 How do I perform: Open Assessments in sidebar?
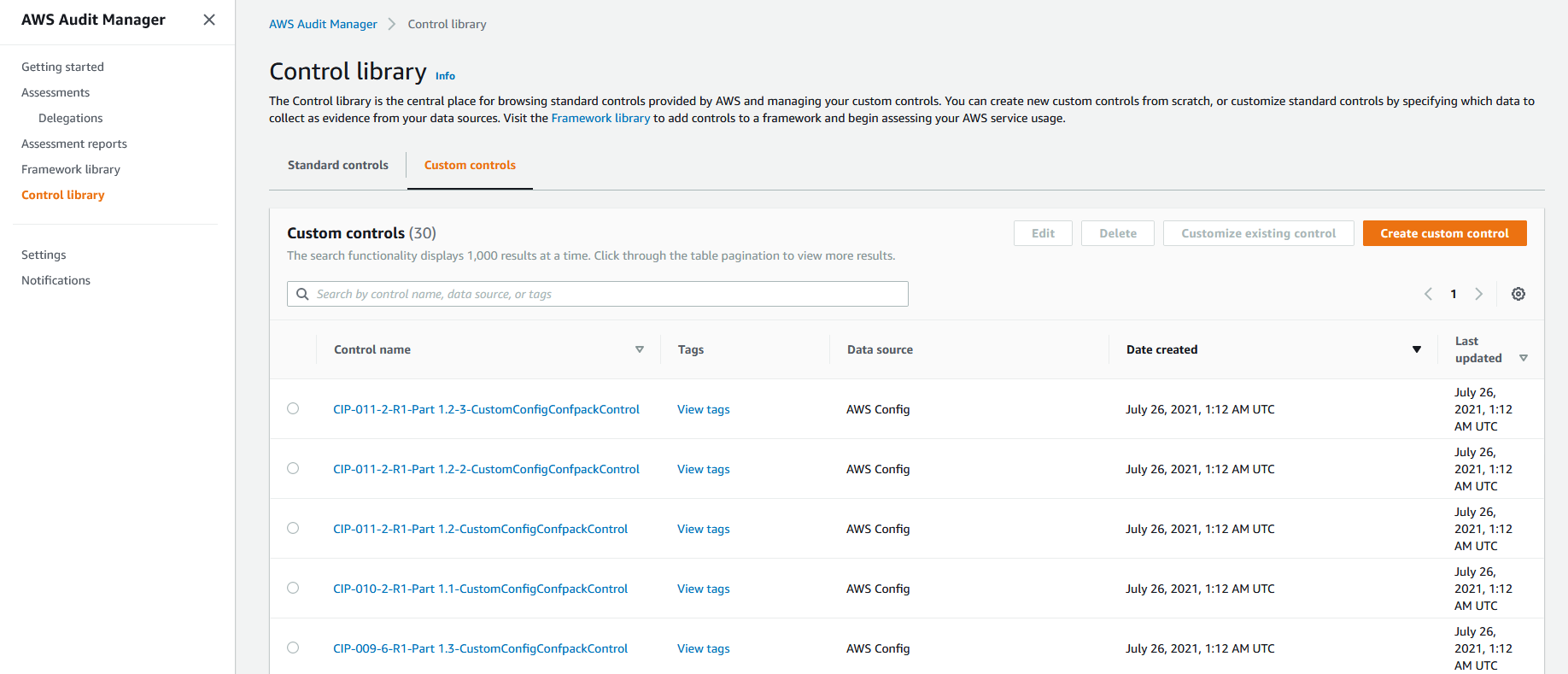56,92
